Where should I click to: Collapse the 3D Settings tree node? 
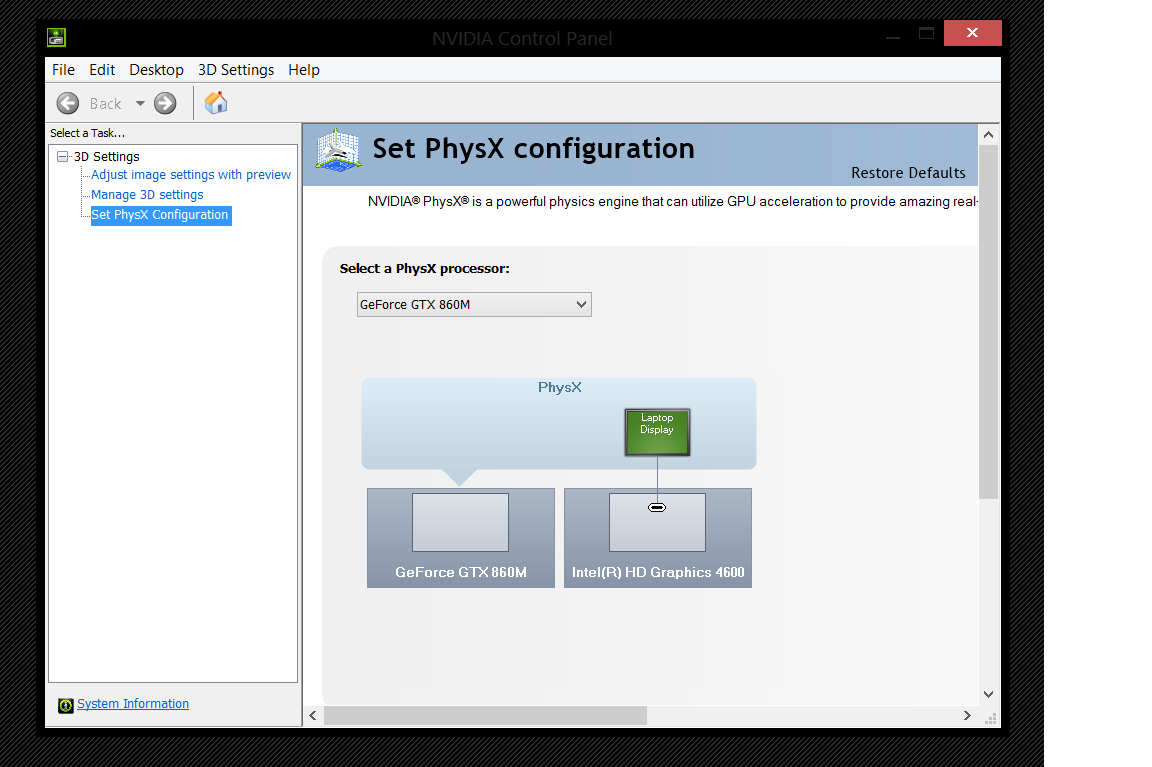[62, 156]
